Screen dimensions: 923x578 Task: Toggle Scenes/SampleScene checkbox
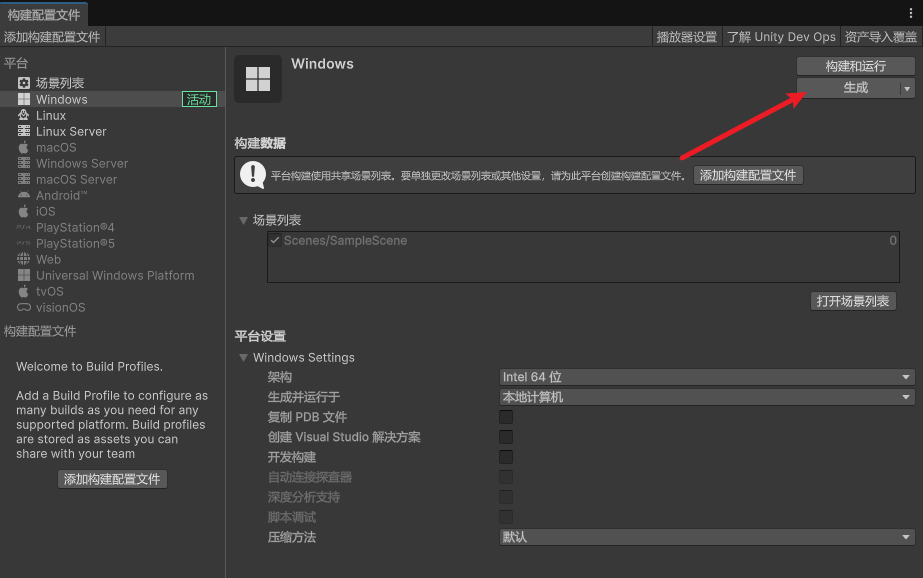(275, 240)
